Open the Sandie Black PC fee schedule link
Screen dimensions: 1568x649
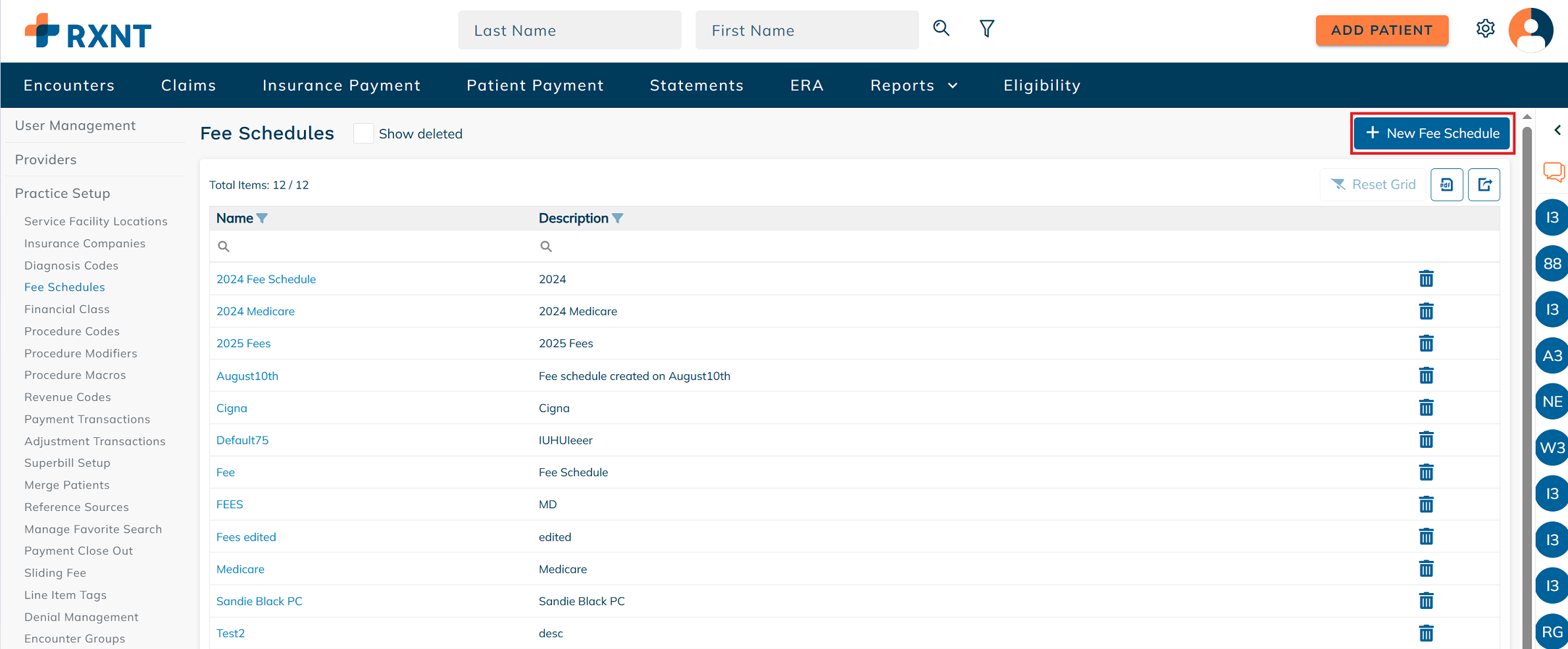tap(259, 601)
